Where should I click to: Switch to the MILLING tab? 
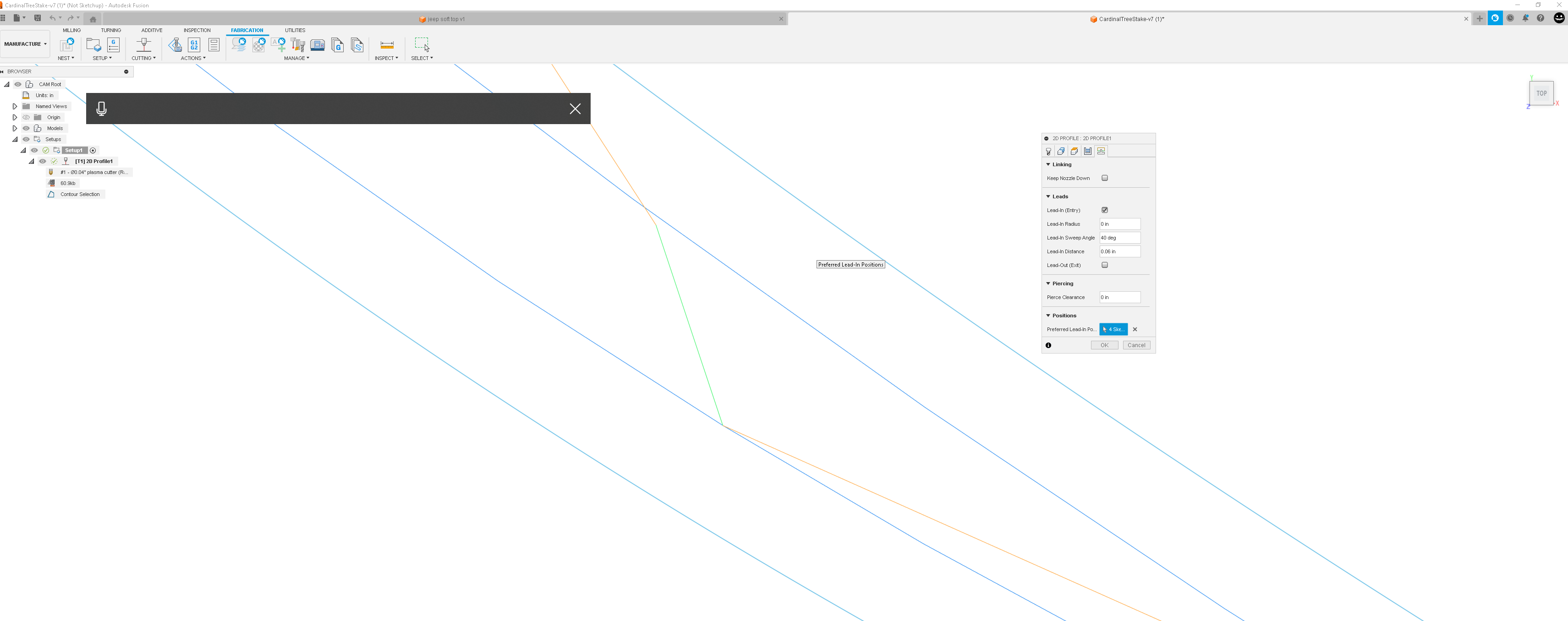pyautogui.click(x=71, y=30)
